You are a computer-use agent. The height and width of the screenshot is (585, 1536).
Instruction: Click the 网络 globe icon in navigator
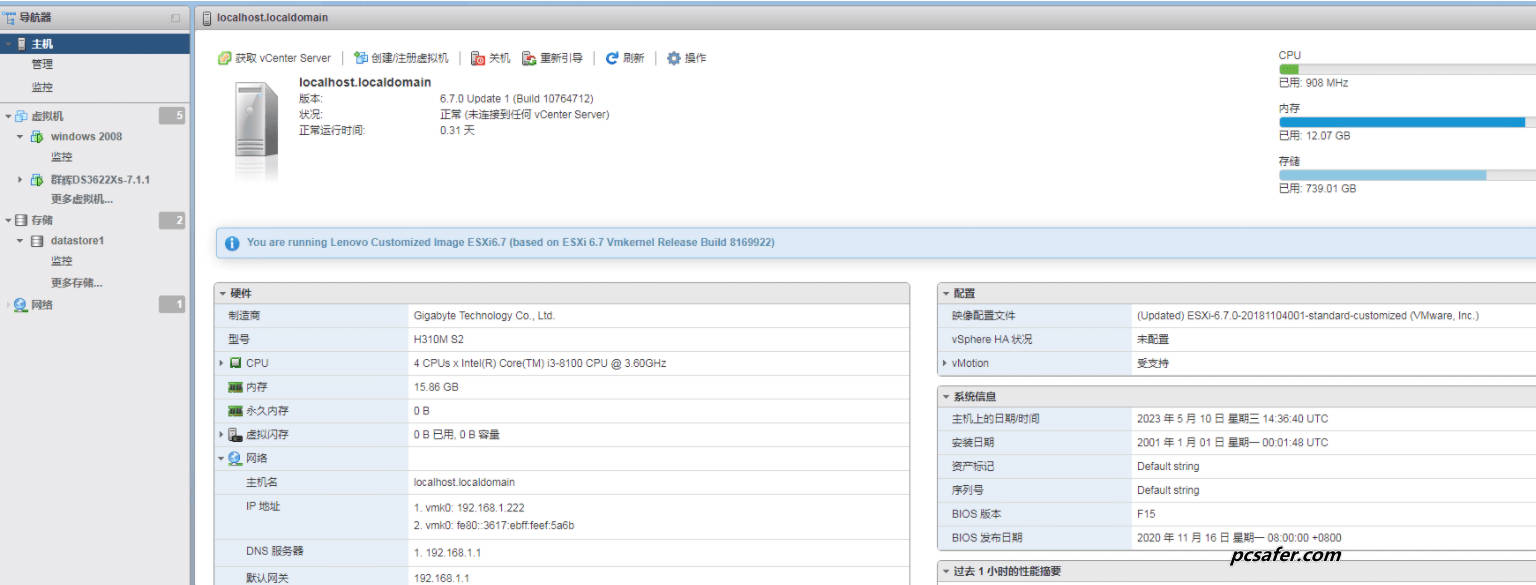click(21, 305)
